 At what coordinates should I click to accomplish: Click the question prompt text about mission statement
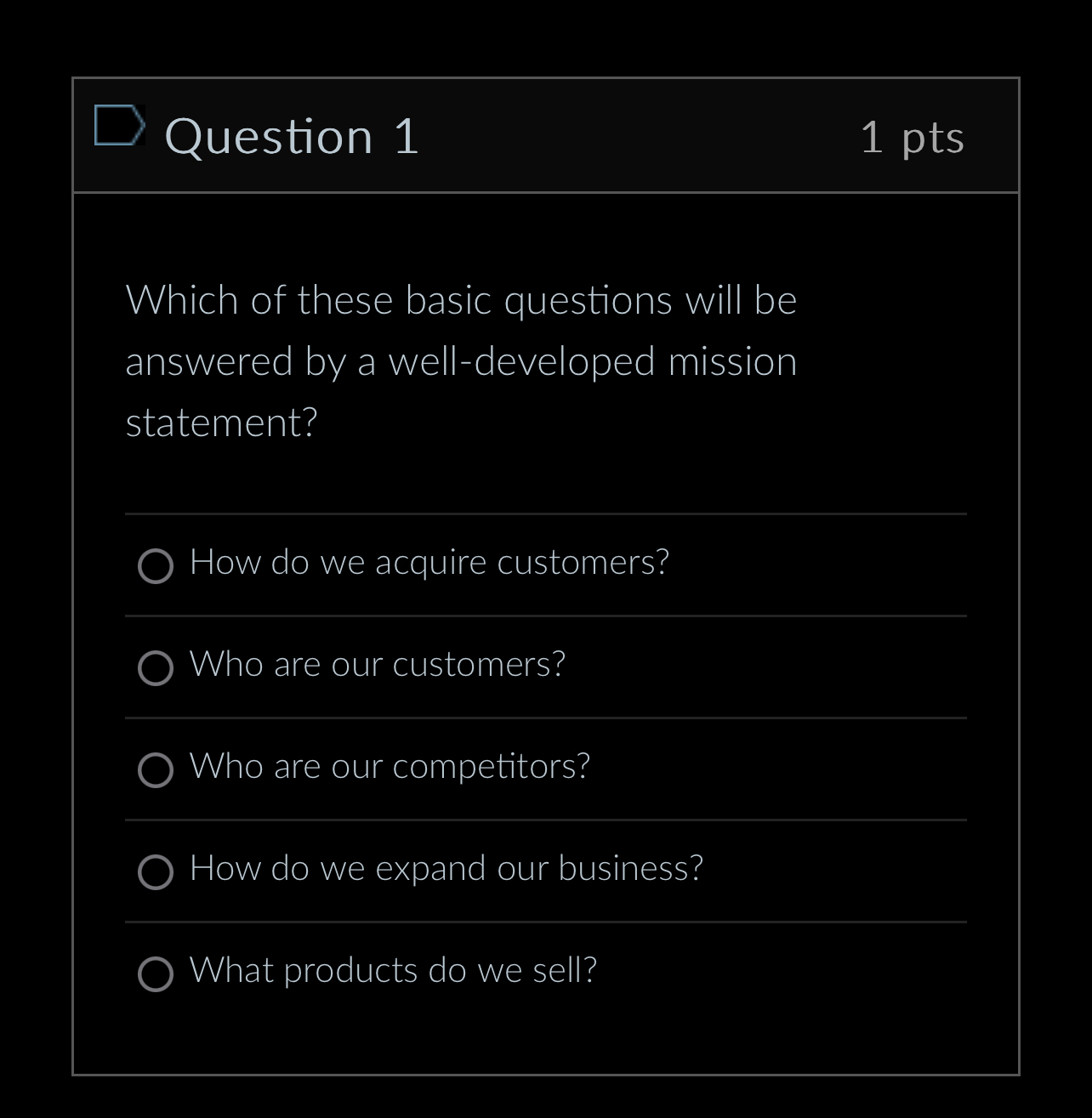[462, 360]
